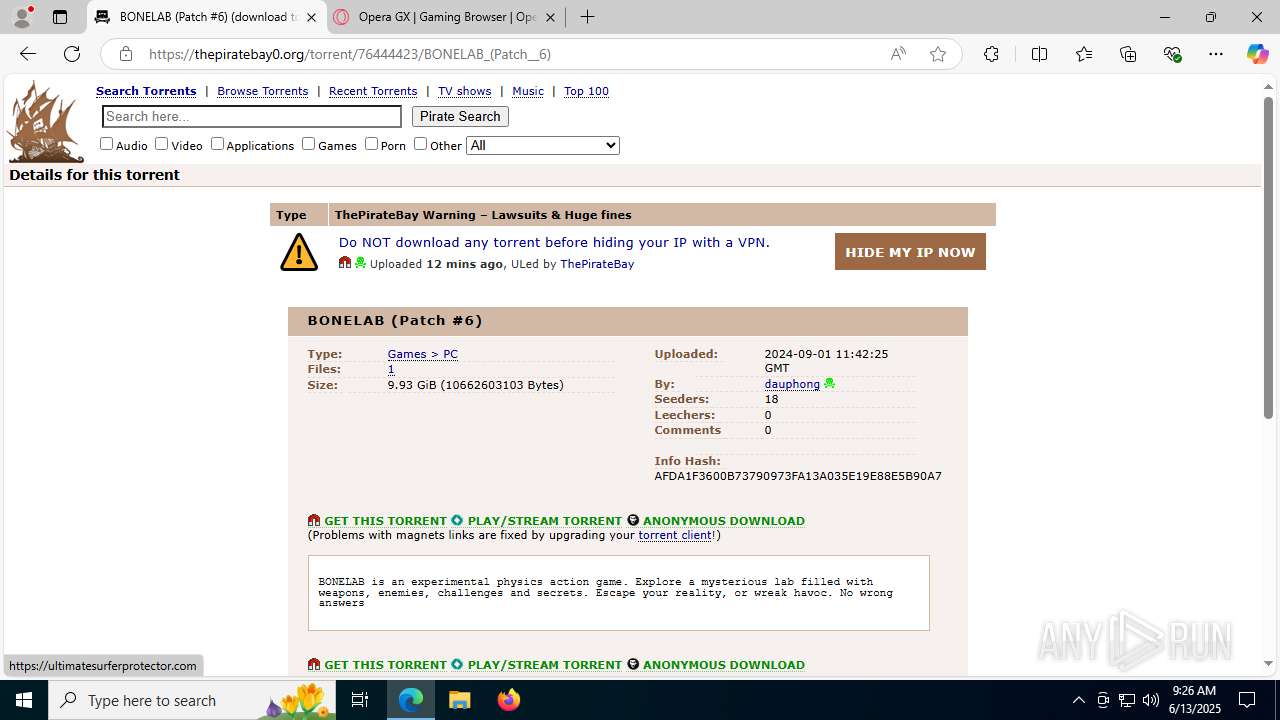
Task: Open the Extensions puzzle icon
Action: pos(991,54)
